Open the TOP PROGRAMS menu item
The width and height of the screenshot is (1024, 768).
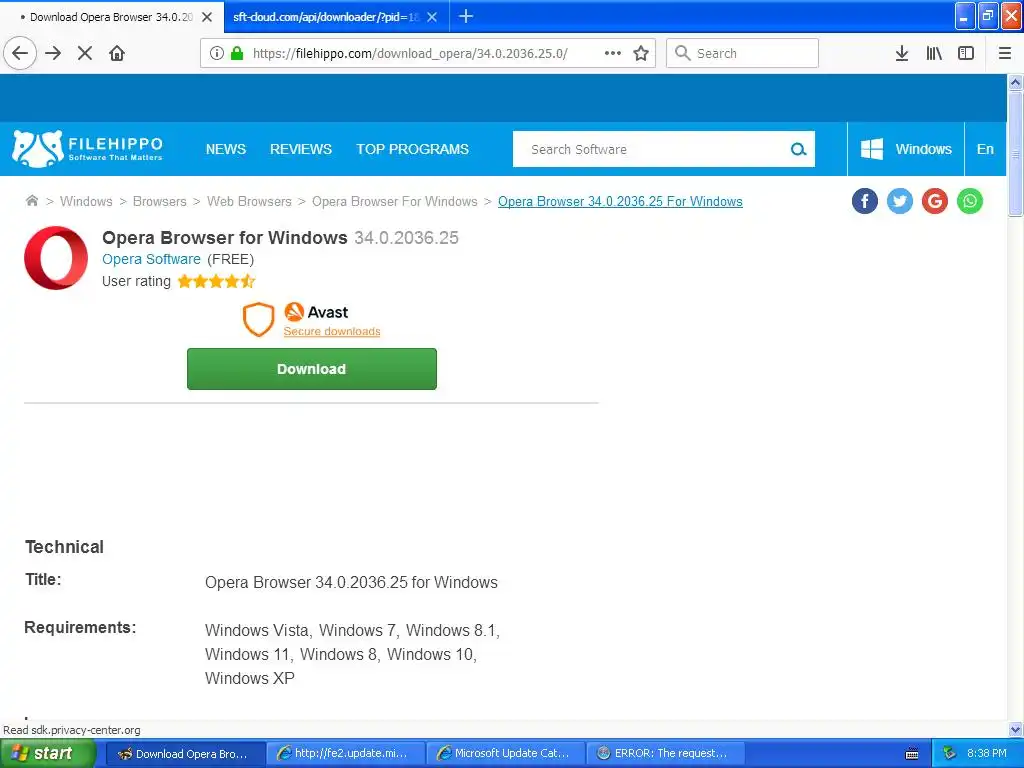412,149
